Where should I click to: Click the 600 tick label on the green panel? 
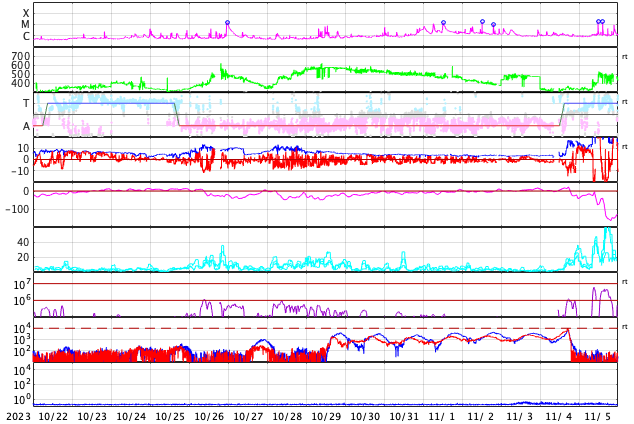(21, 65)
